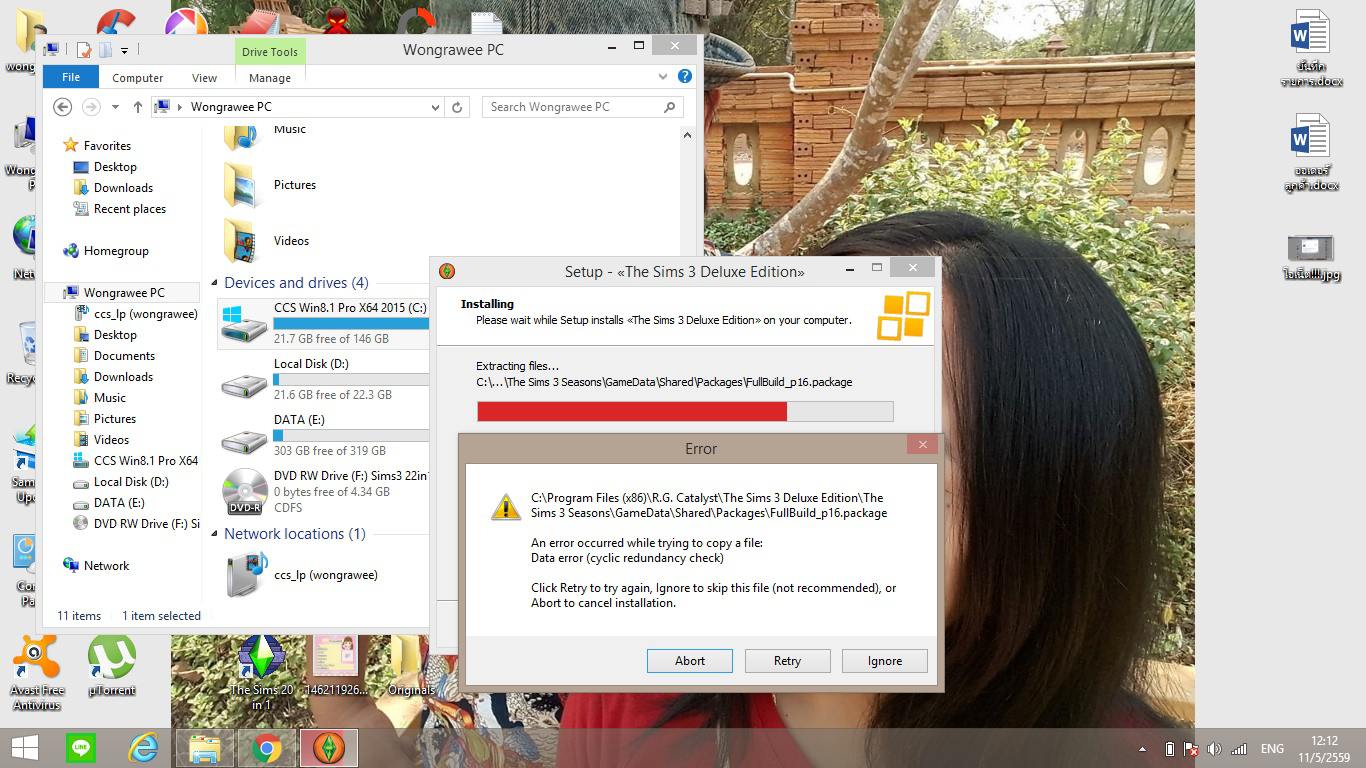Open the Windows Start button
The image size is (1366, 768).
[x=24, y=748]
